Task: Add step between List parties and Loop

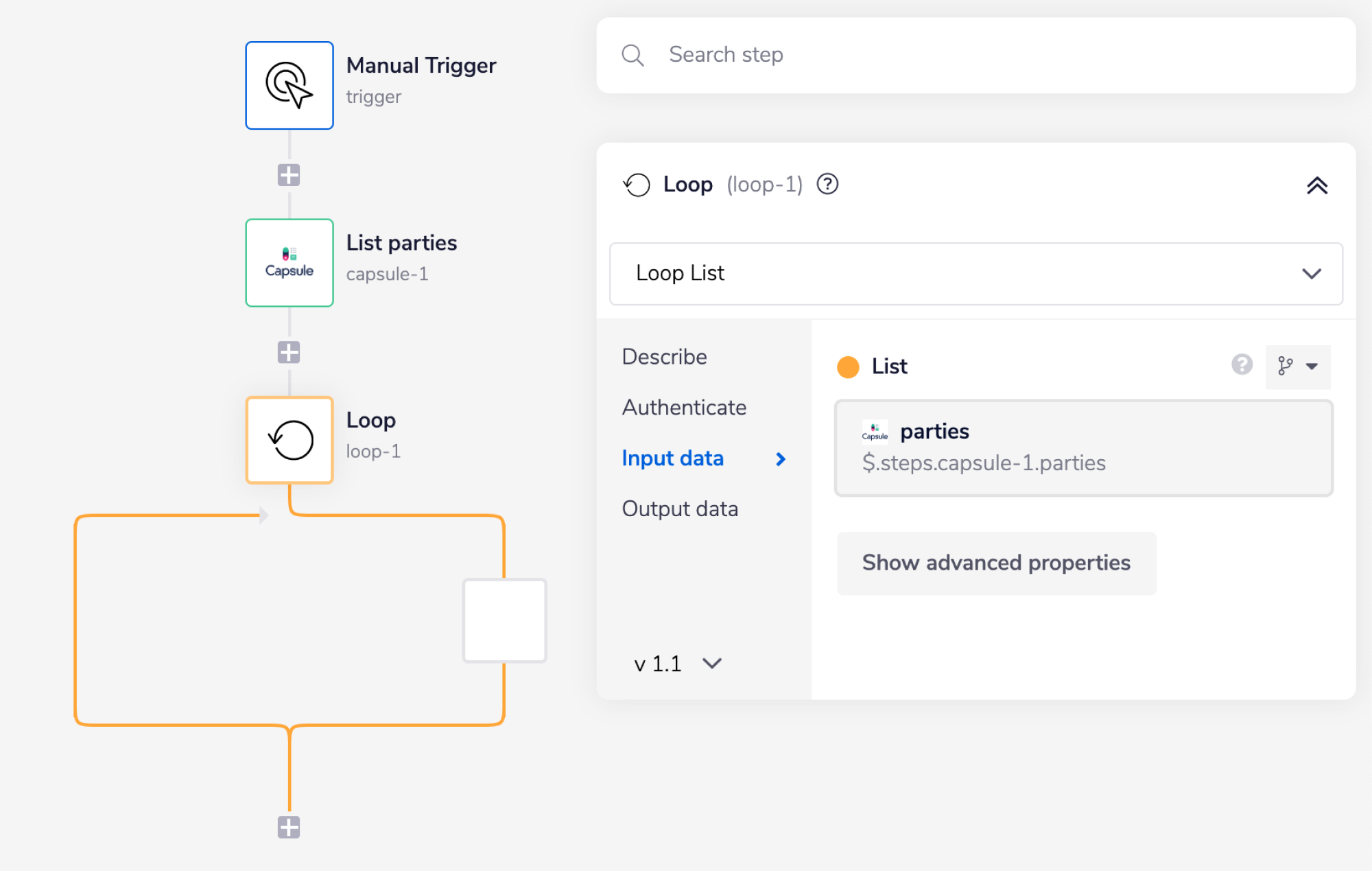Action: click(x=289, y=353)
